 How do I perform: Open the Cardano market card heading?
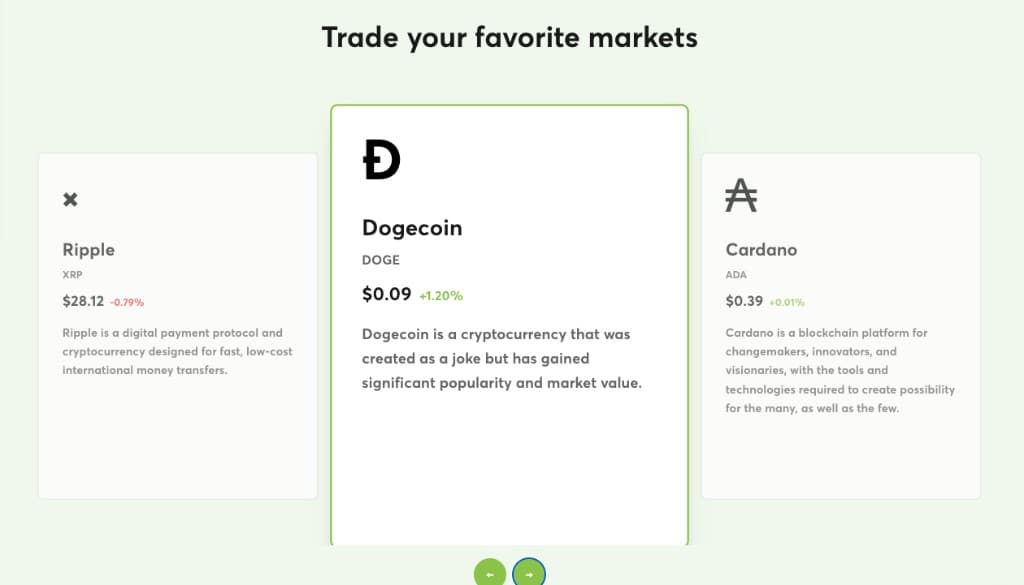(761, 249)
